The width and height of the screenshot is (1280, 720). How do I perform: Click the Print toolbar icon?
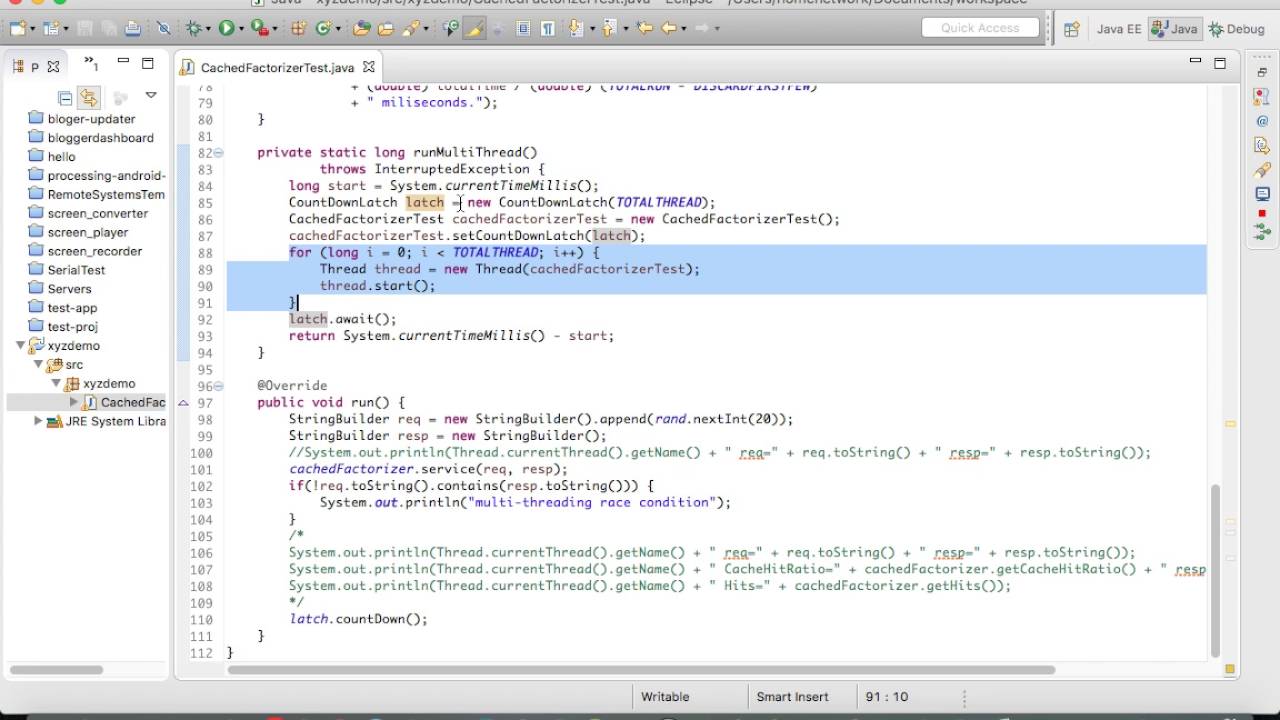(x=132, y=29)
